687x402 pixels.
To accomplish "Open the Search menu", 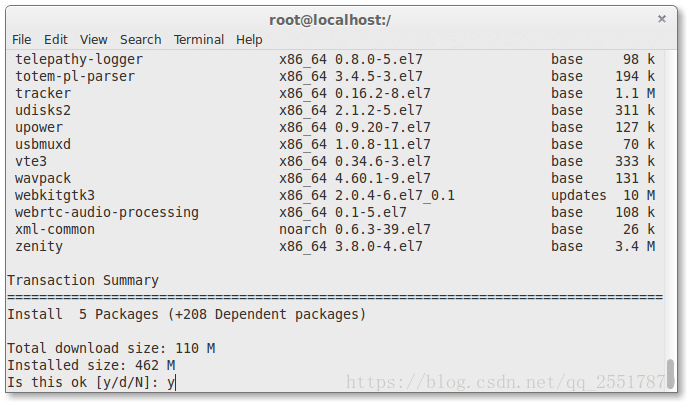I will tap(141, 40).
